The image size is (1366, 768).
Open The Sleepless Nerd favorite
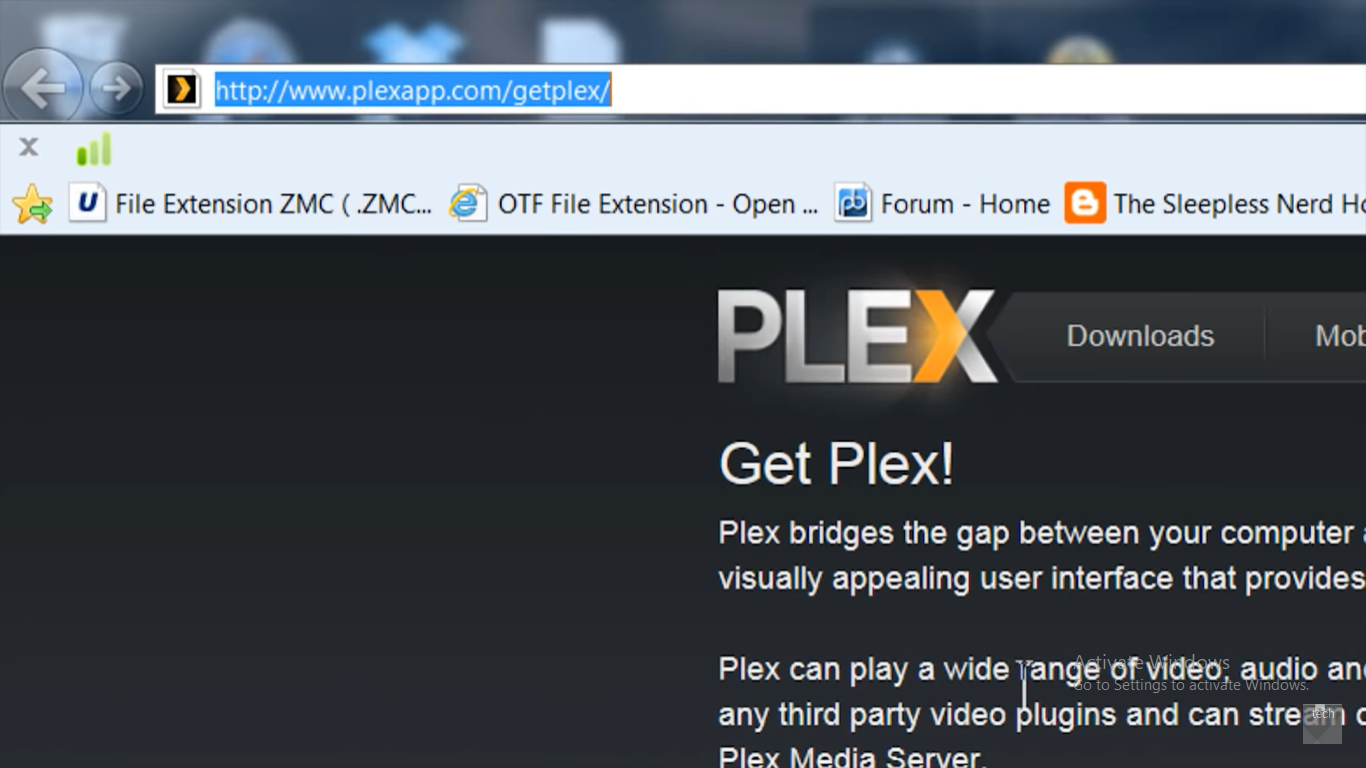pos(1216,204)
